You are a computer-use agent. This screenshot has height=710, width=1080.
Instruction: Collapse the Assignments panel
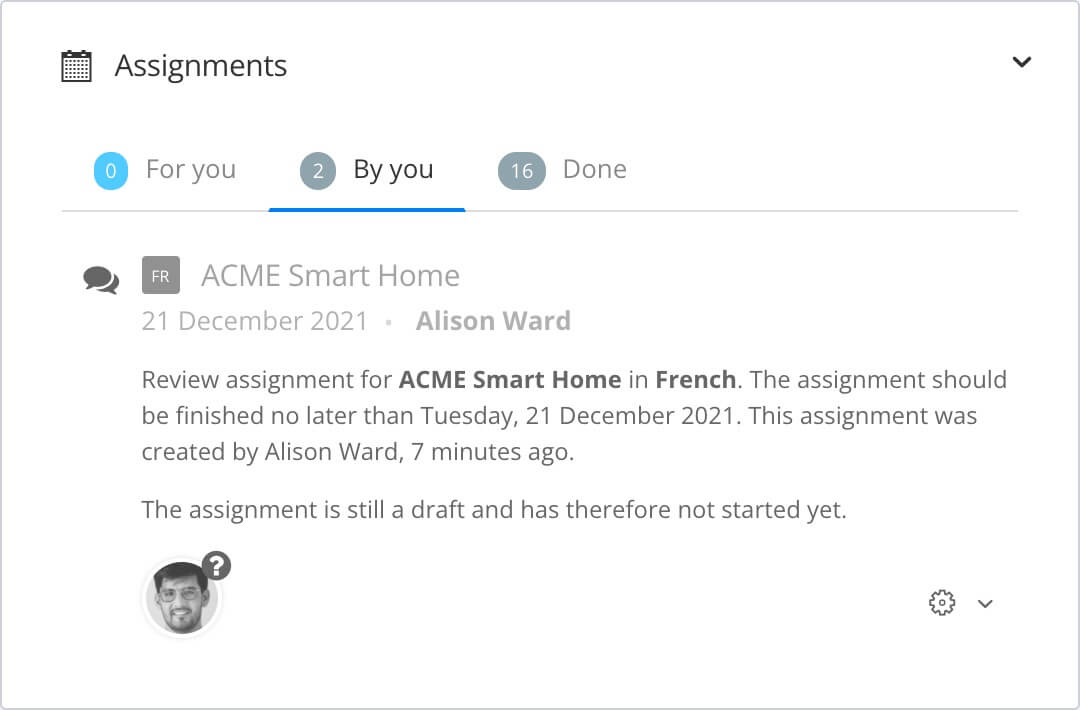(x=1022, y=62)
